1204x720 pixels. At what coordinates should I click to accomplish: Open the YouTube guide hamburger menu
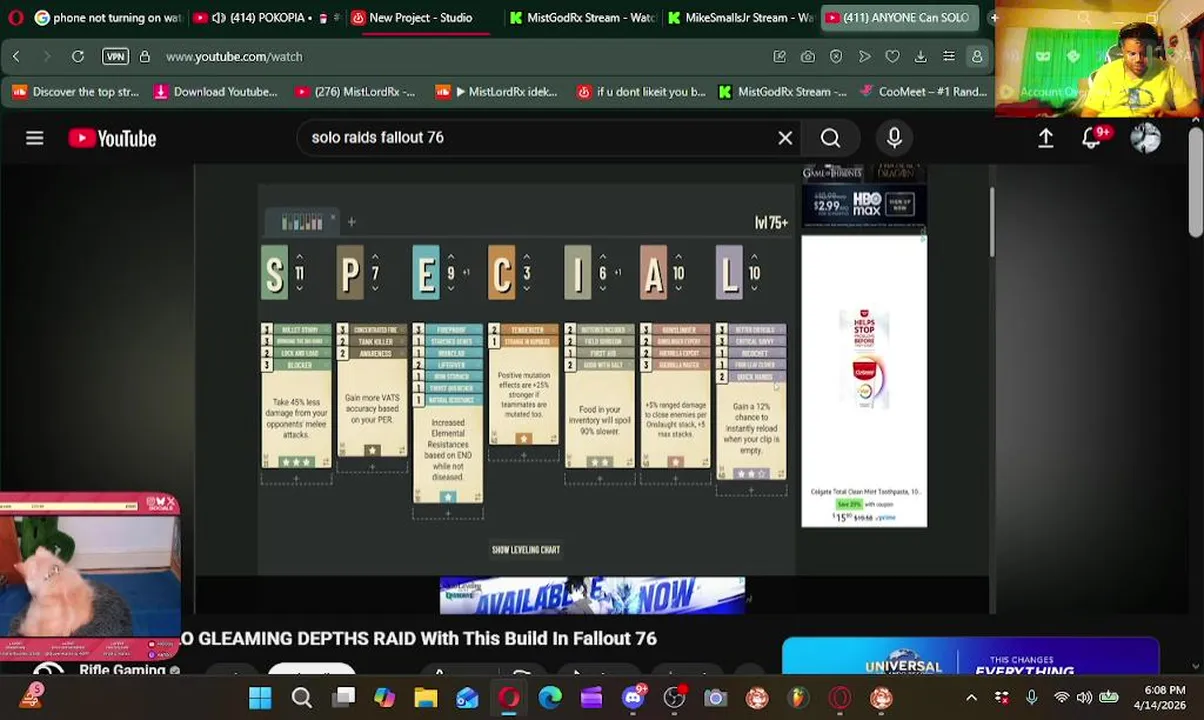point(35,138)
